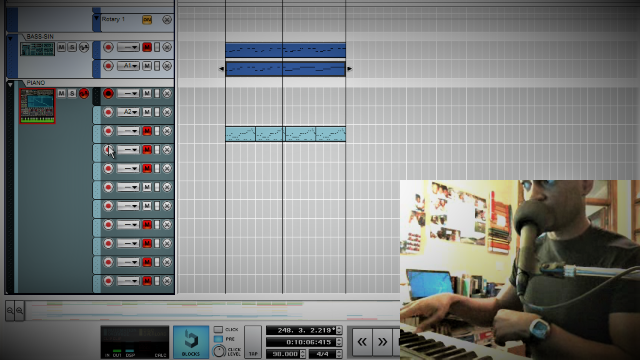The image size is (640, 360).
Task: Click the song navigator overview bar
Action: click(x=212, y=311)
